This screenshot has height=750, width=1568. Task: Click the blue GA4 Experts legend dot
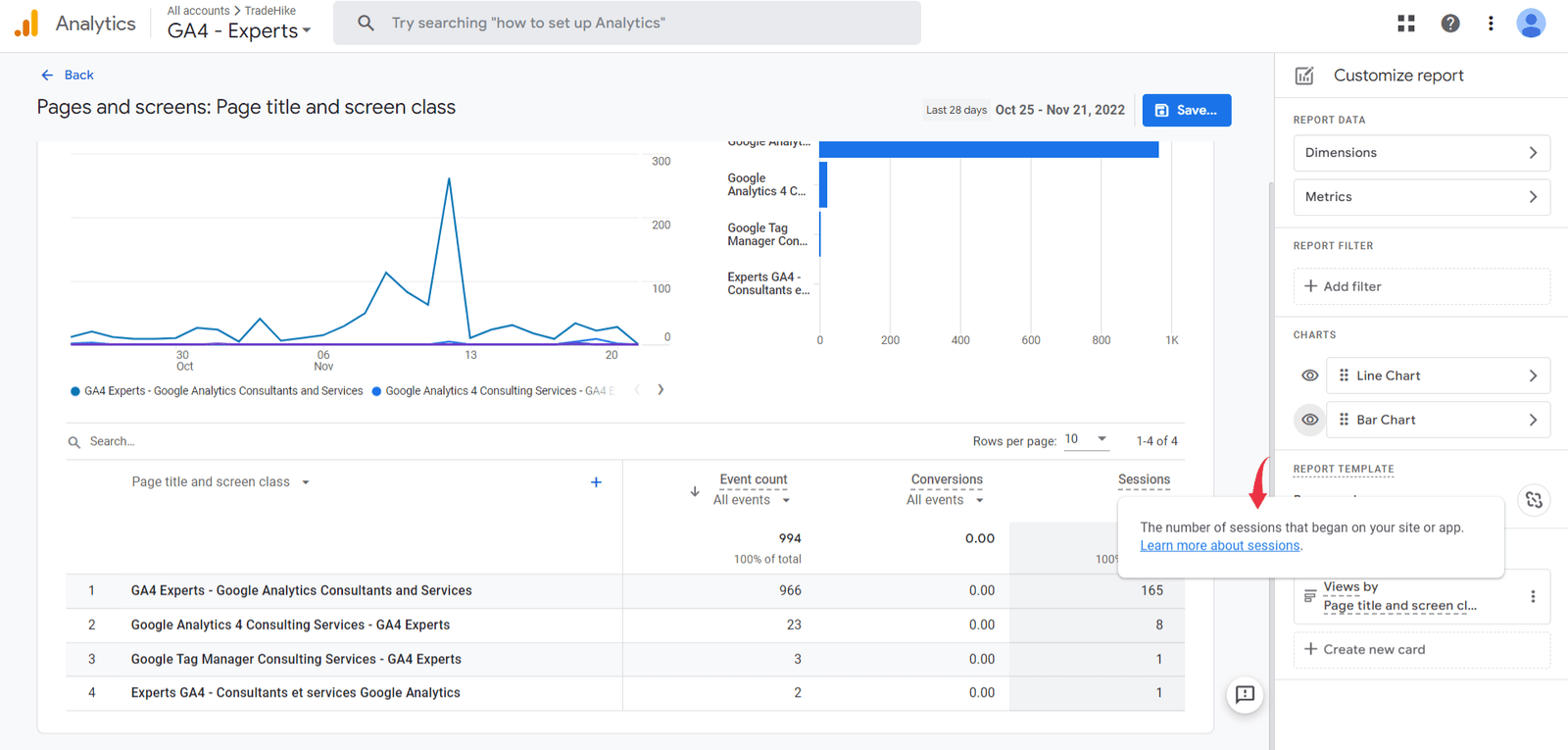(75, 391)
